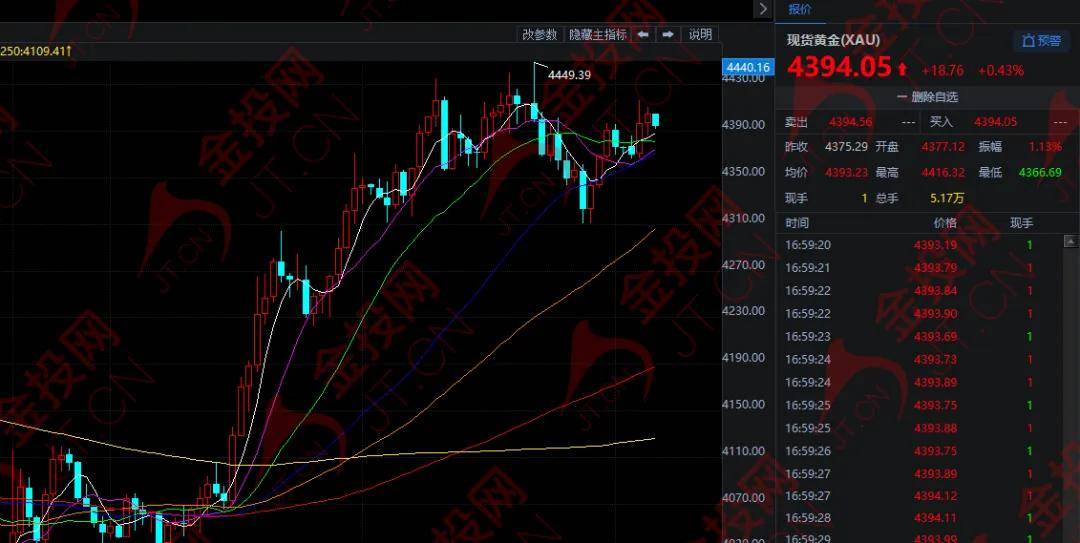Click the 4150.00 price axis label
Viewport: 1080px width, 543px height.
coord(743,404)
